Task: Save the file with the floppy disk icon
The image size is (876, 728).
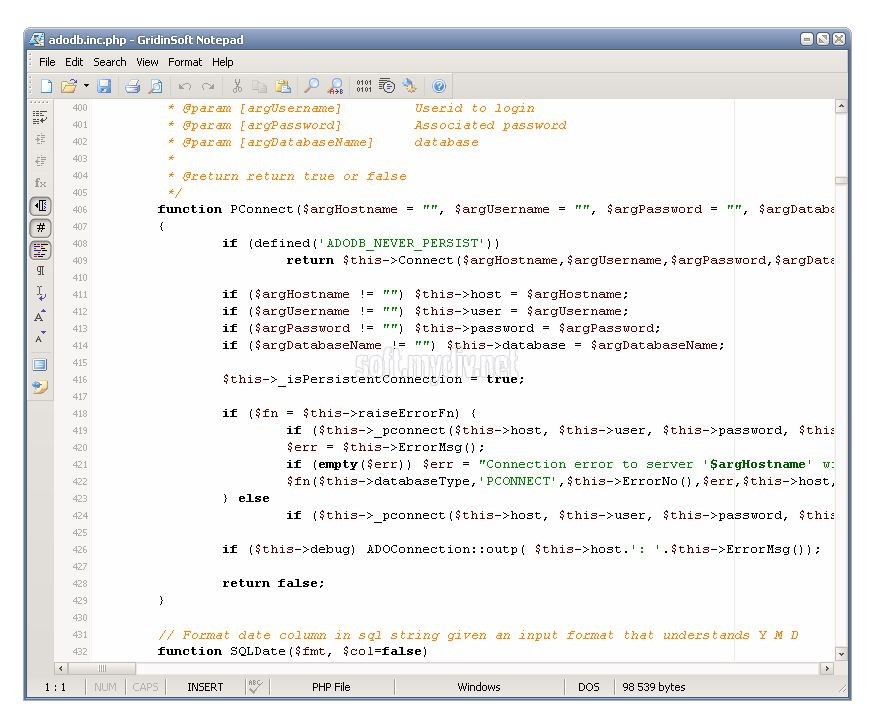Action: pos(104,86)
